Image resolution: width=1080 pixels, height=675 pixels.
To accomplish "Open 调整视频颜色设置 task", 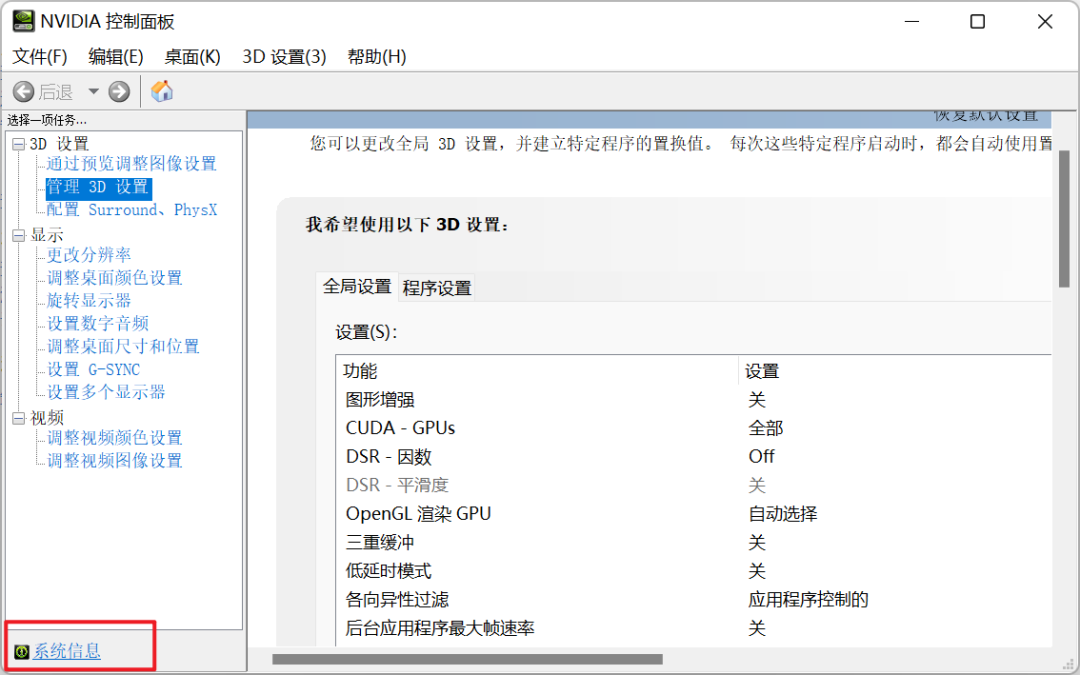I will tap(114, 438).
